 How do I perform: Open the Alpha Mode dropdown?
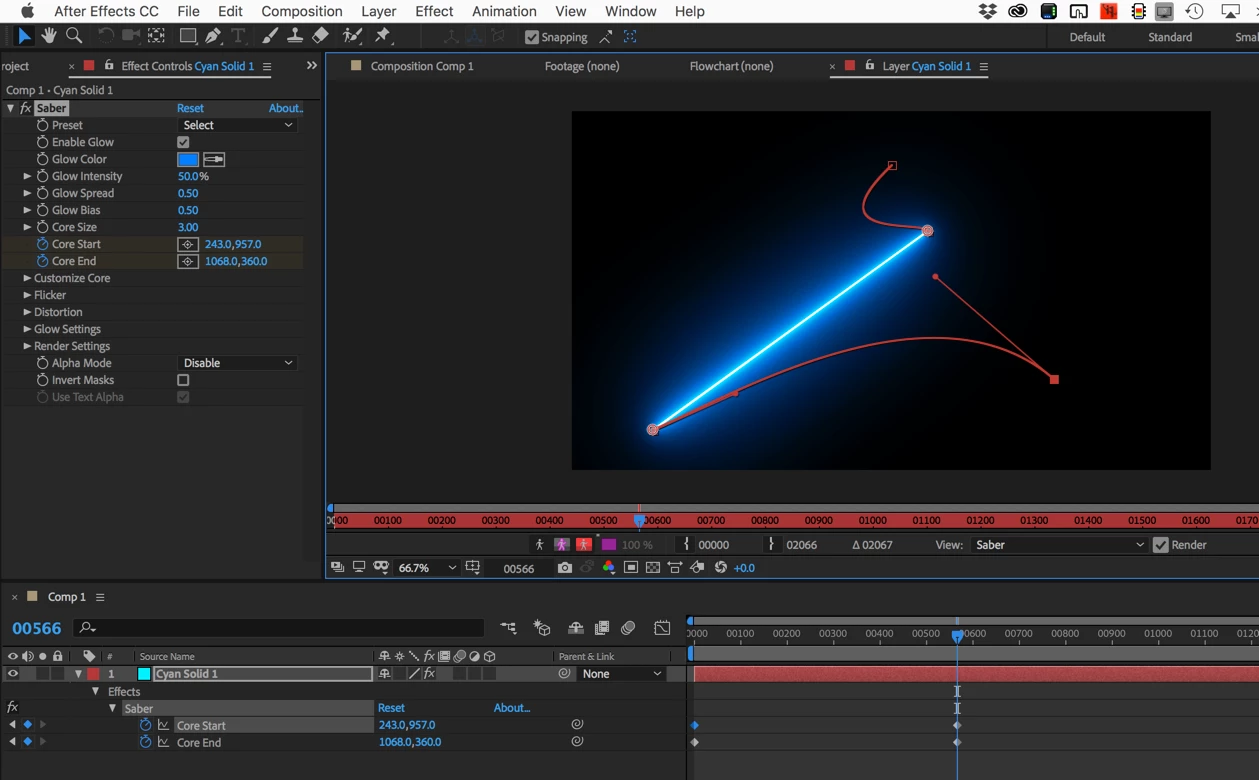point(237,363)
